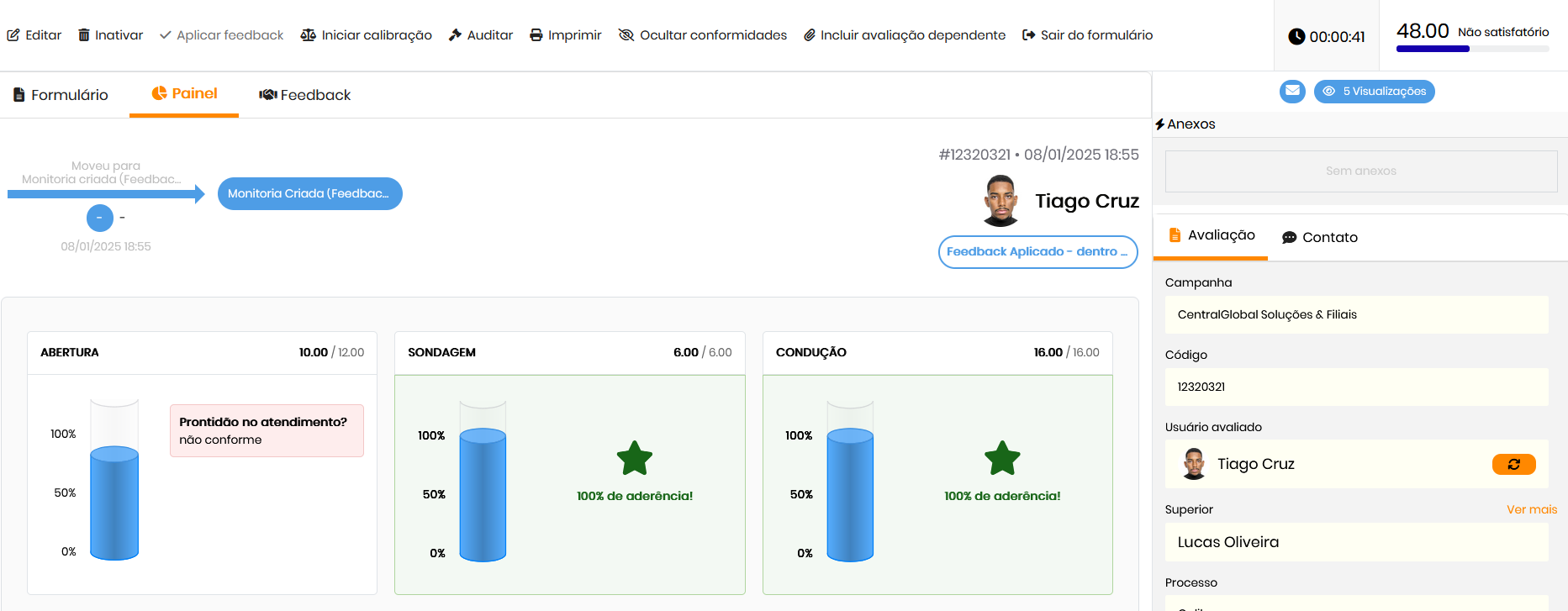Viewport: 1568px width, 611px height.
Task: Expand Monitoria Criada workflow step
Action: 309,193
